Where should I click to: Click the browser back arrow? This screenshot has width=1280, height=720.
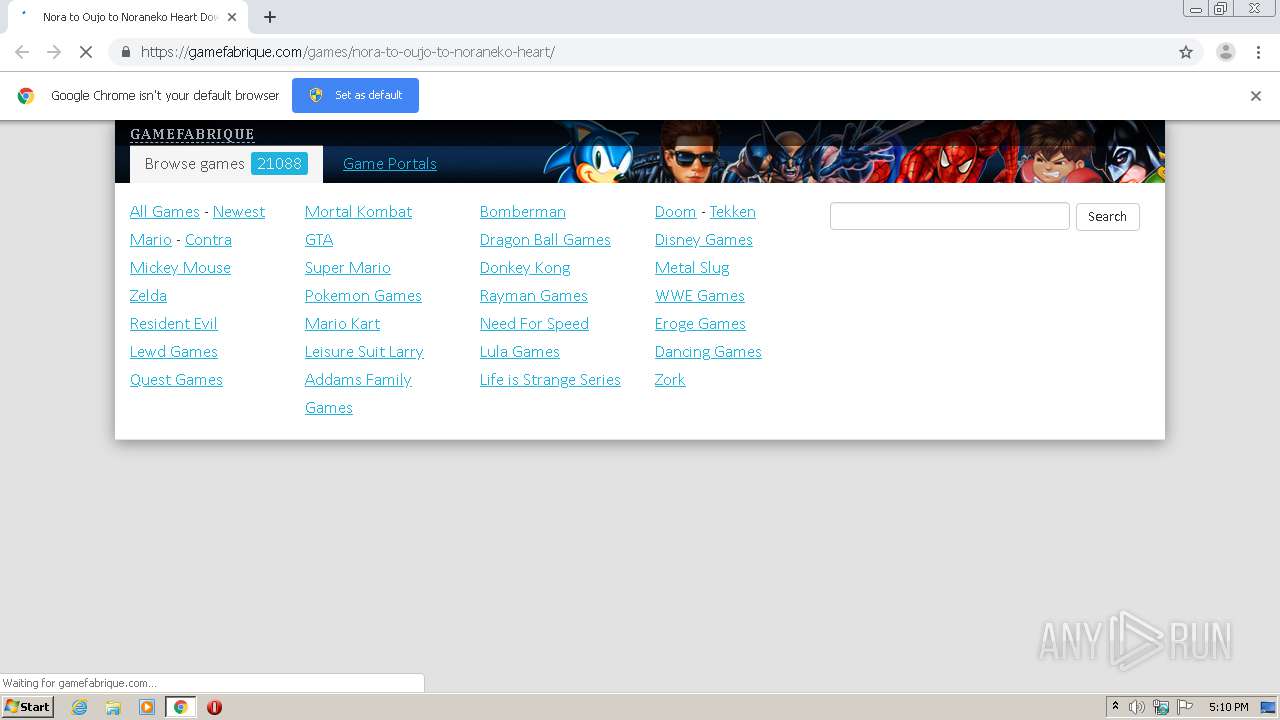[x=22, y=52]
